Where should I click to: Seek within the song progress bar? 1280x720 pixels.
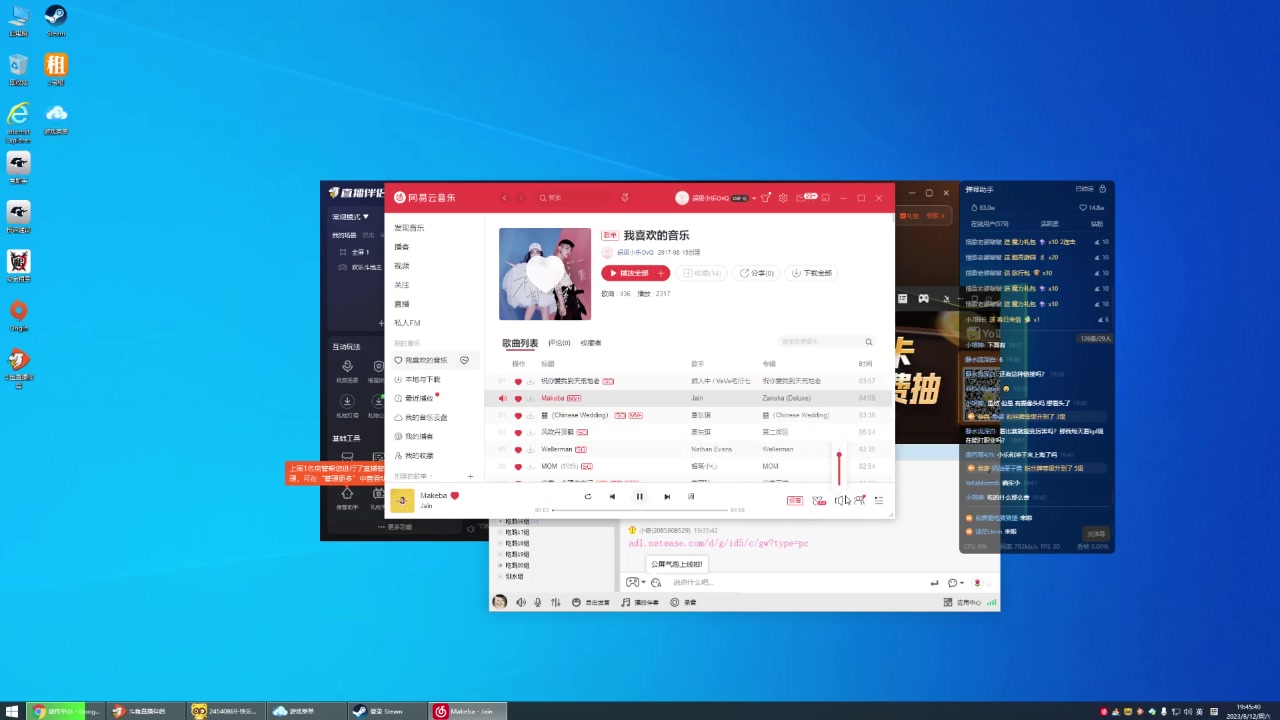click(640, 510)
